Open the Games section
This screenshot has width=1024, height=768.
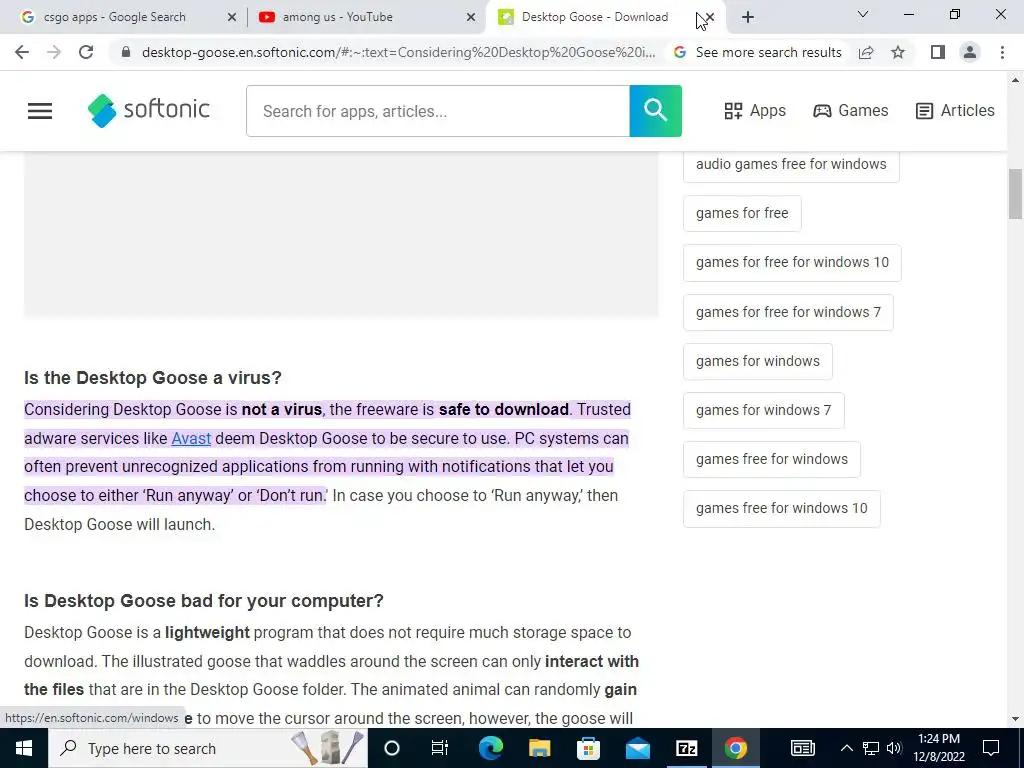(850, 110)
